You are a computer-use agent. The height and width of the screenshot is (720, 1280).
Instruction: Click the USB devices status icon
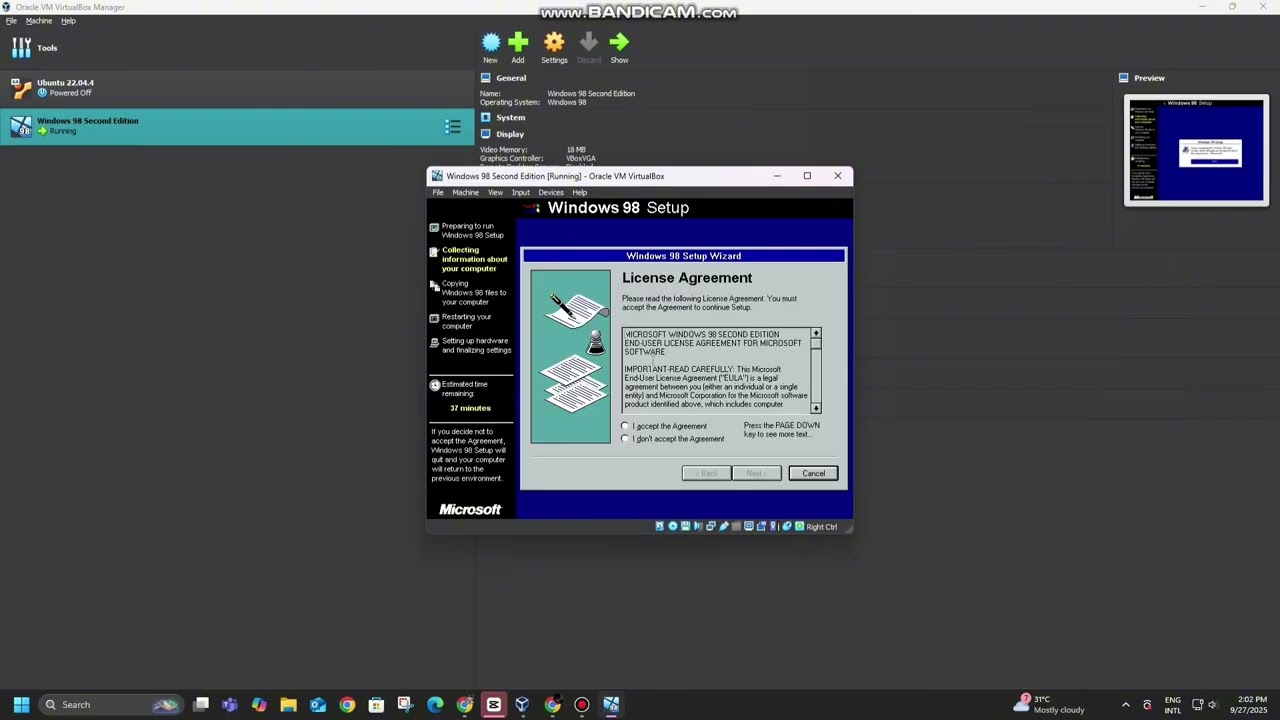(x=724, y=526)
